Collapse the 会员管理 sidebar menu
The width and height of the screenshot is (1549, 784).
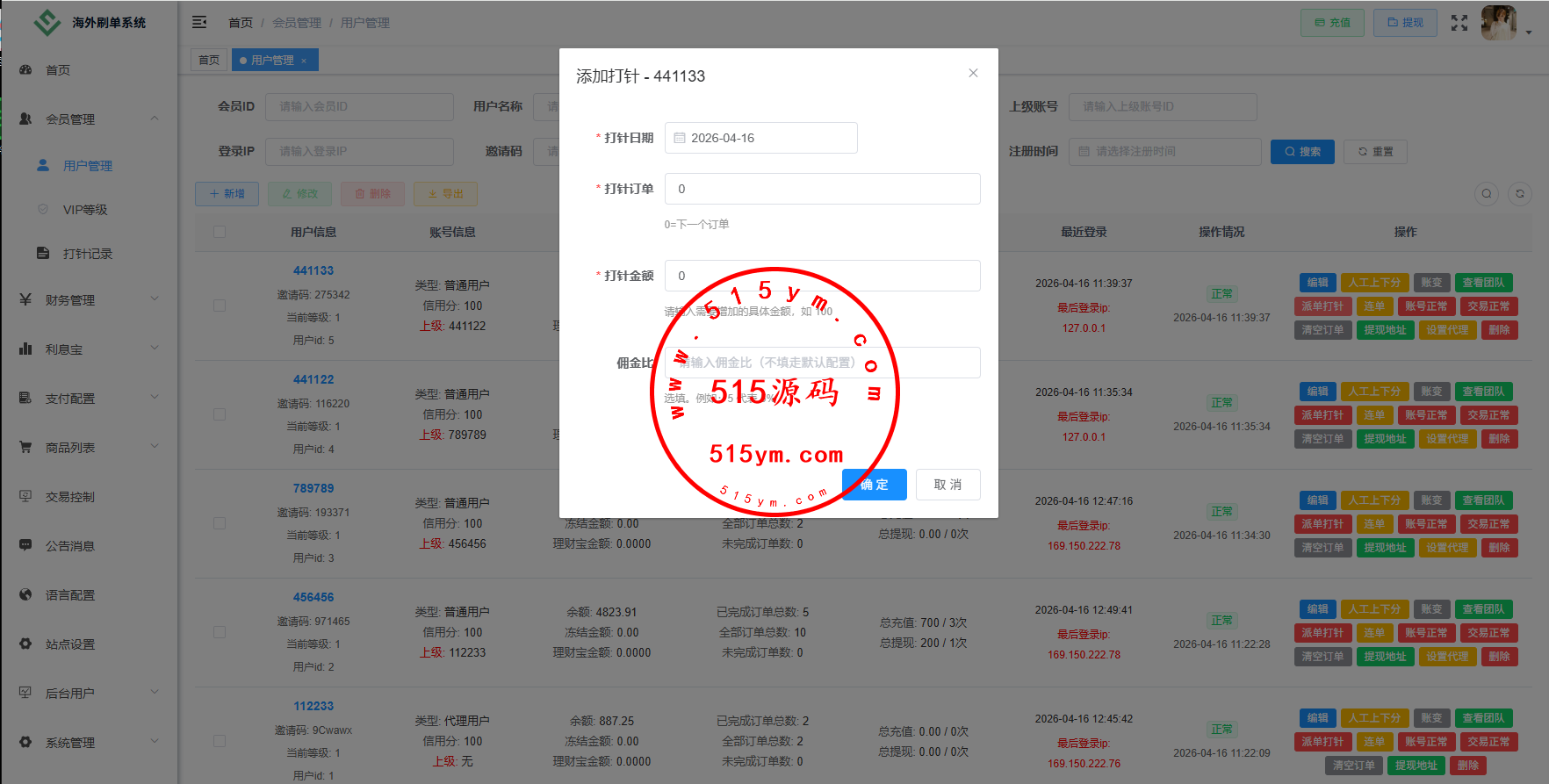pos(88,119)
